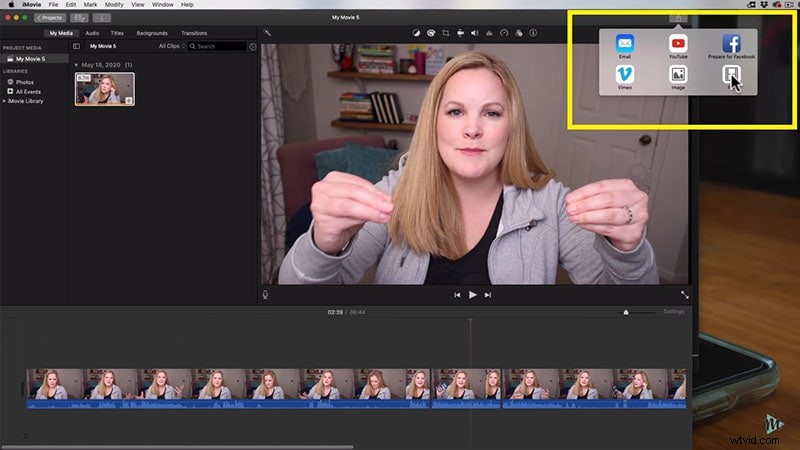The height and width of the screenshot is (450, 800).
Task: Export current frame as Image
Action: coord(678,75)
